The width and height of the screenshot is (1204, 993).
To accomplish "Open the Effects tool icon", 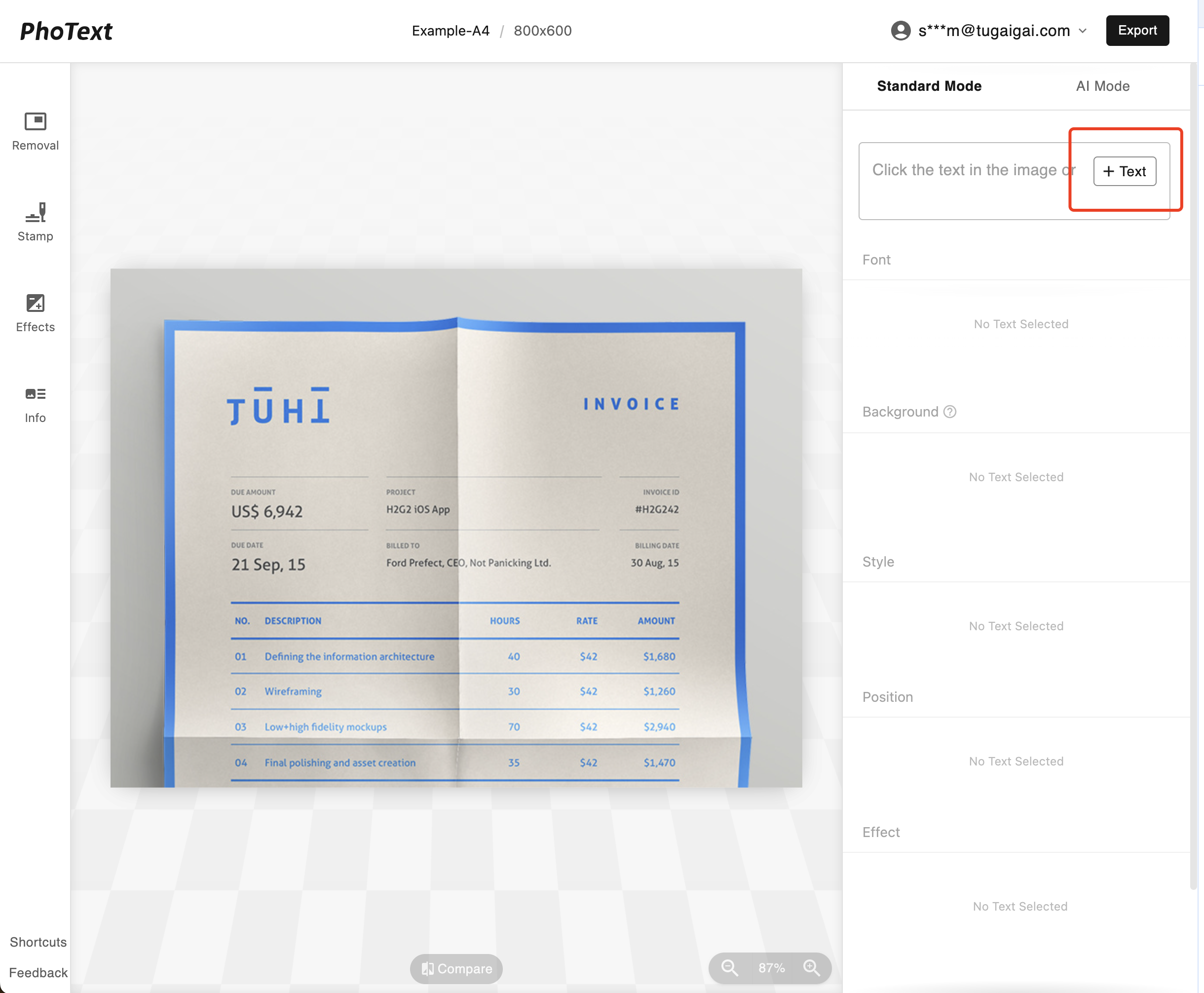I will click(35, 303).
